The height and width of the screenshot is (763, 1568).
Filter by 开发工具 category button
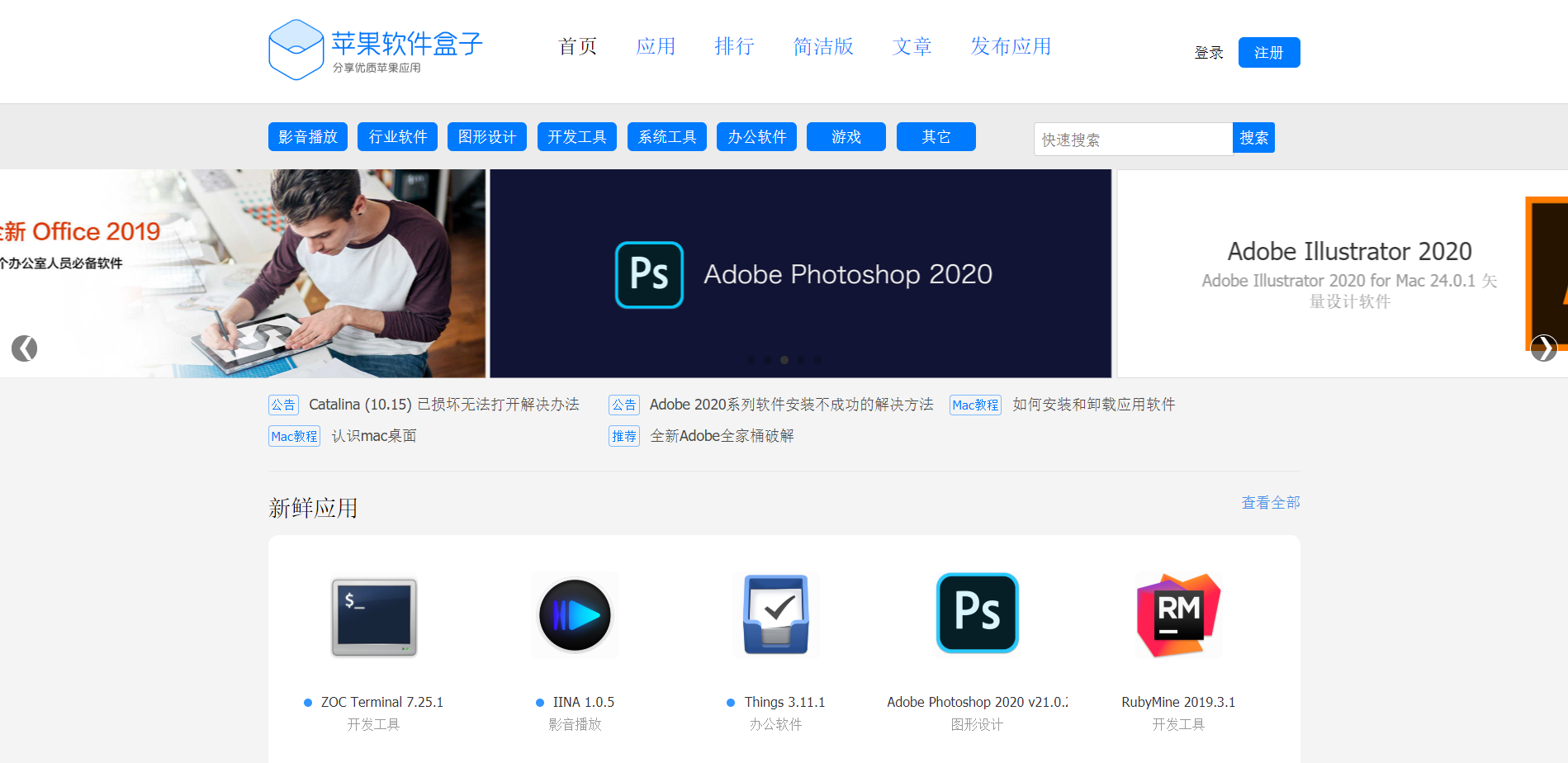[x=577, y=137]
